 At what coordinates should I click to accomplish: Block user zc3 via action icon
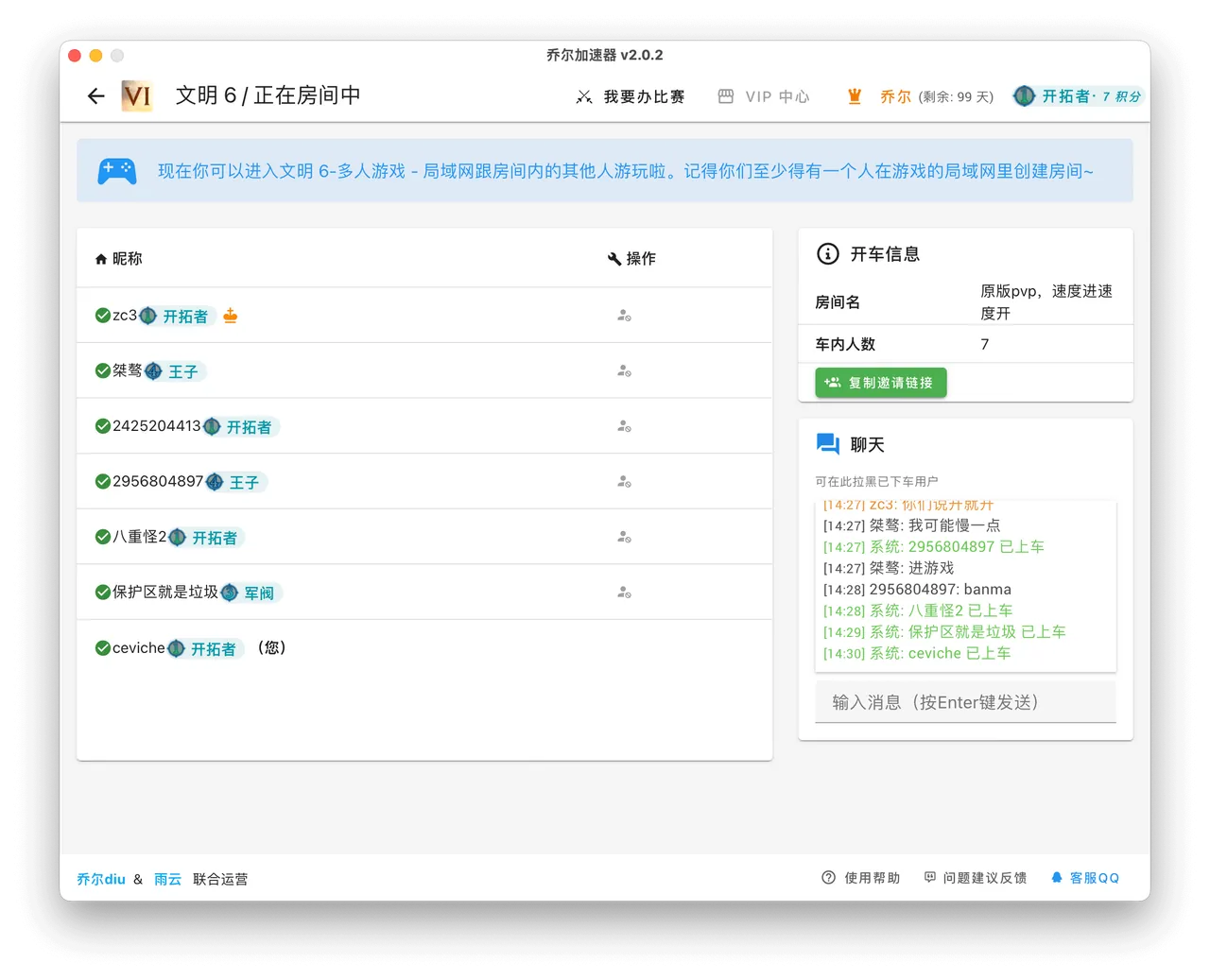point(624,316)
